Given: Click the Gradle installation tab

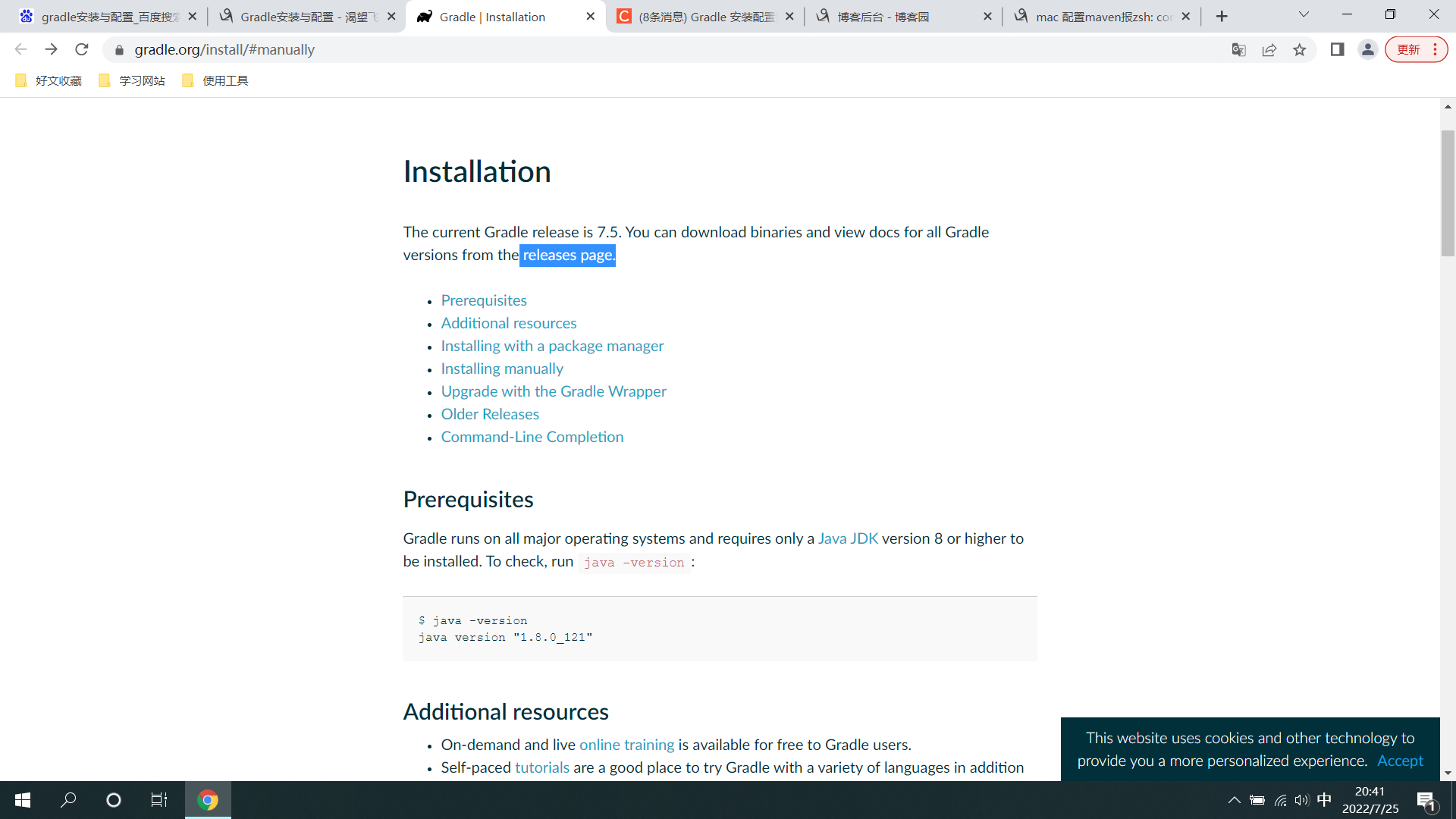Looking at the screenshot, I should tap(505, 17).
